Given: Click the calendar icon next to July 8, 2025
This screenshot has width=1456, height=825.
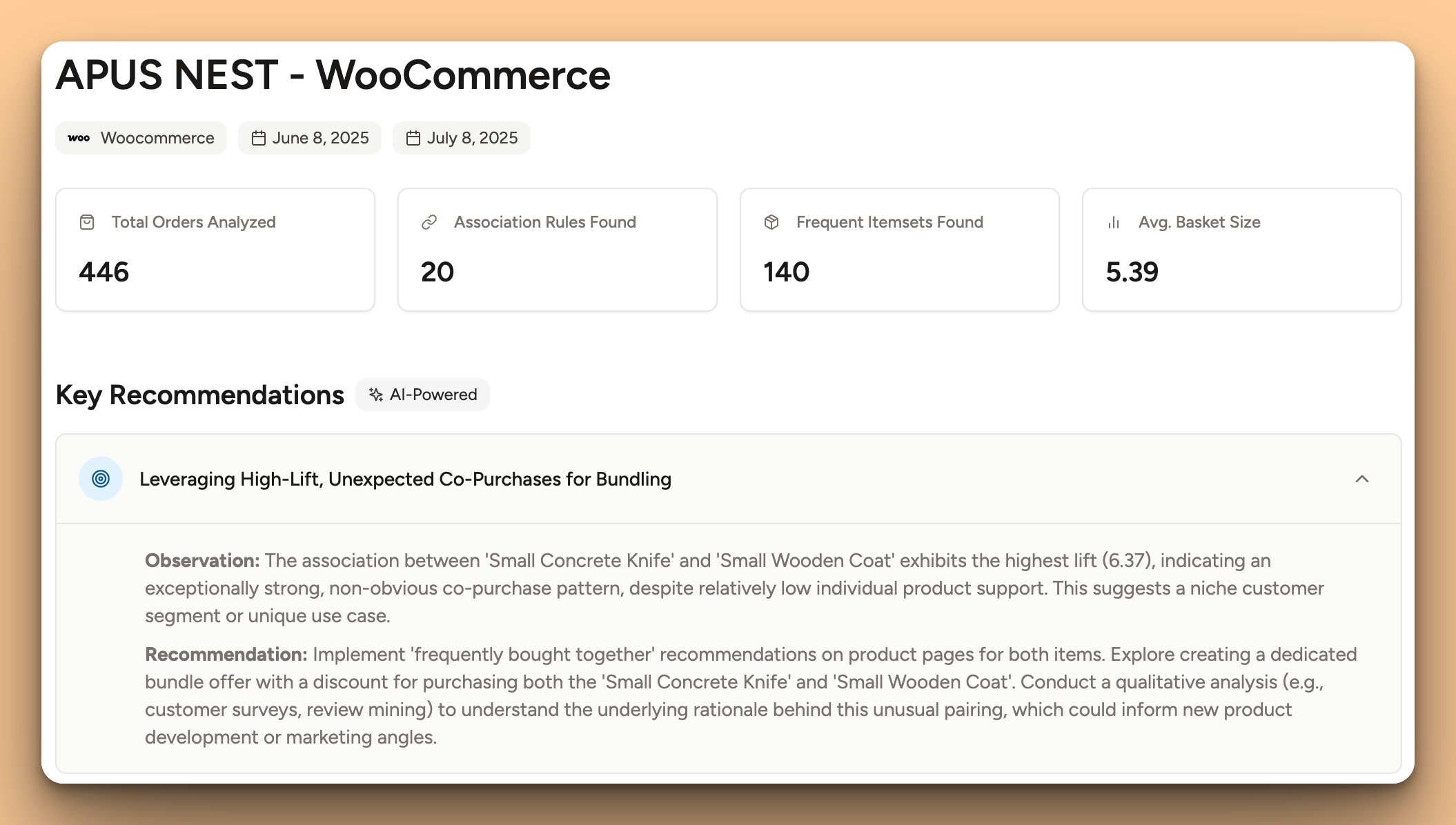Looking at the screenshot, I should (413, 137).
